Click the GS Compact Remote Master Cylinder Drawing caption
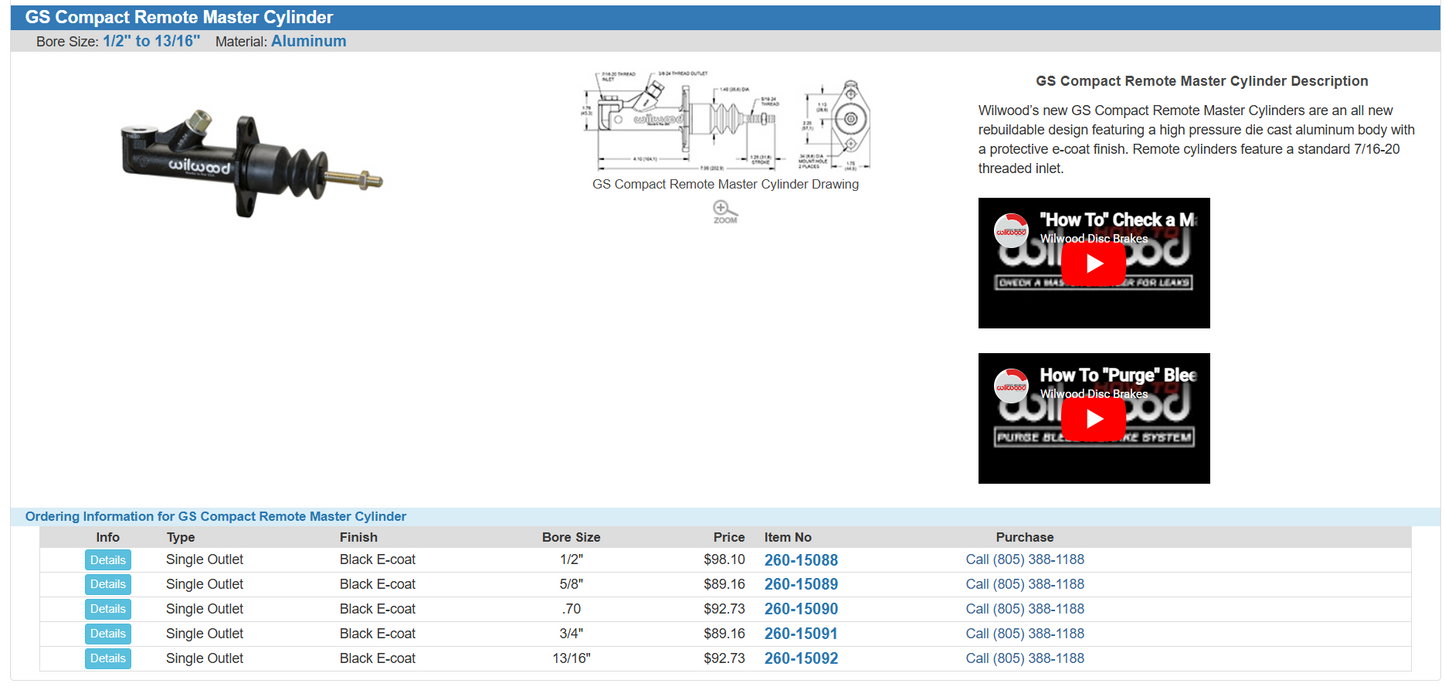This screenshot has height=697, width=1445. (725, 184)
